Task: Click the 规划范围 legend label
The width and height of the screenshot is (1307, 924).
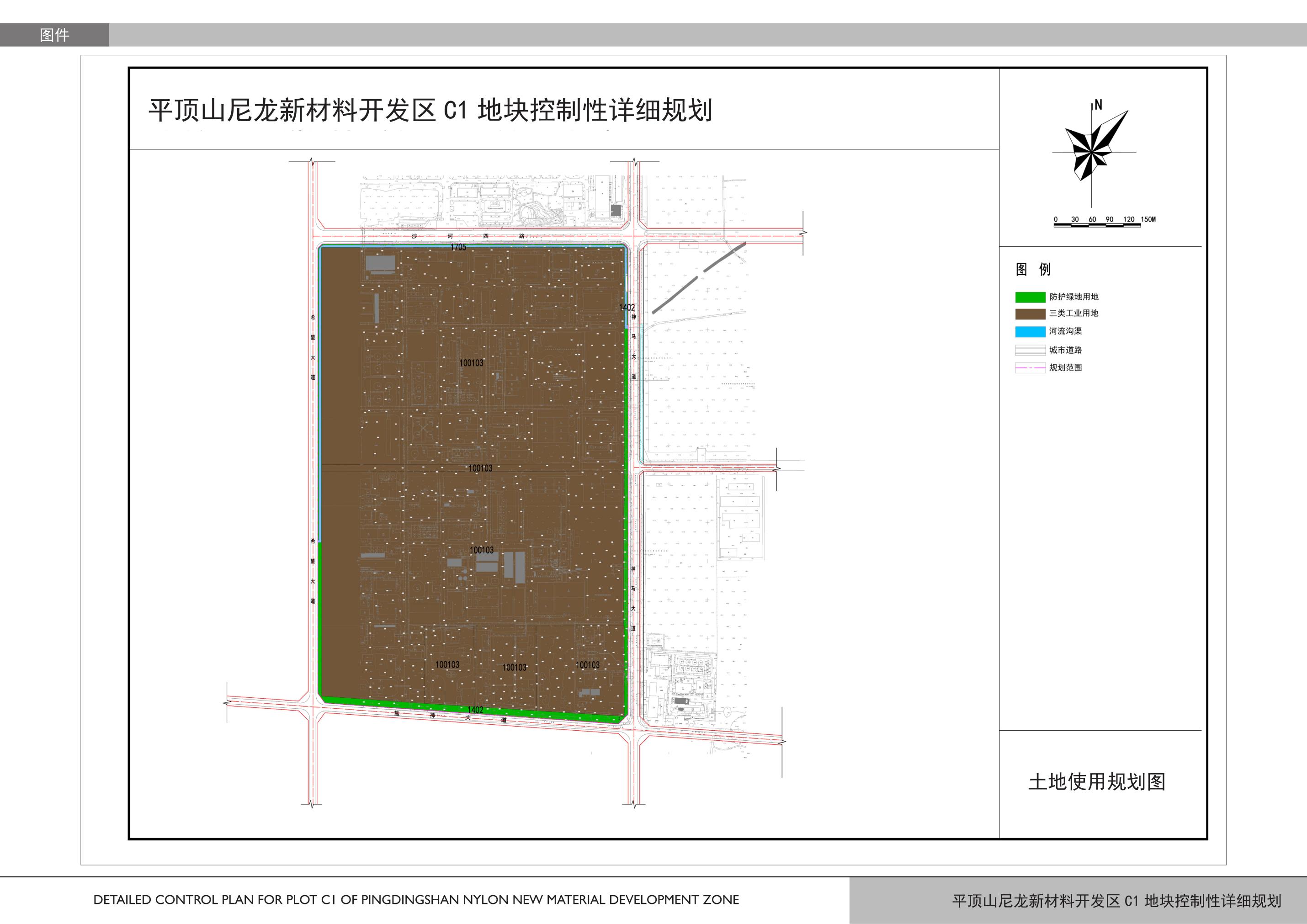Action: click(x=1066, y=368)
